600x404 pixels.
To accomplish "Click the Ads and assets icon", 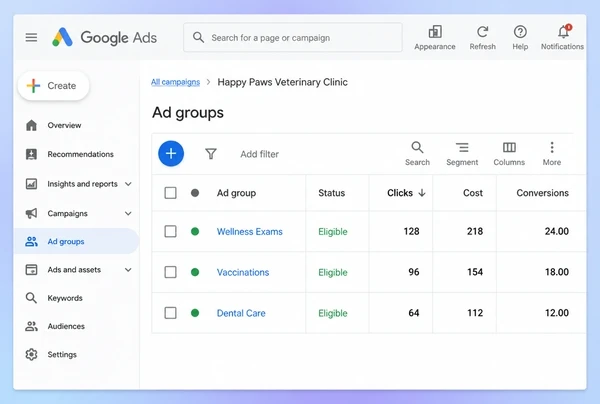I will (x=31, y=270).
